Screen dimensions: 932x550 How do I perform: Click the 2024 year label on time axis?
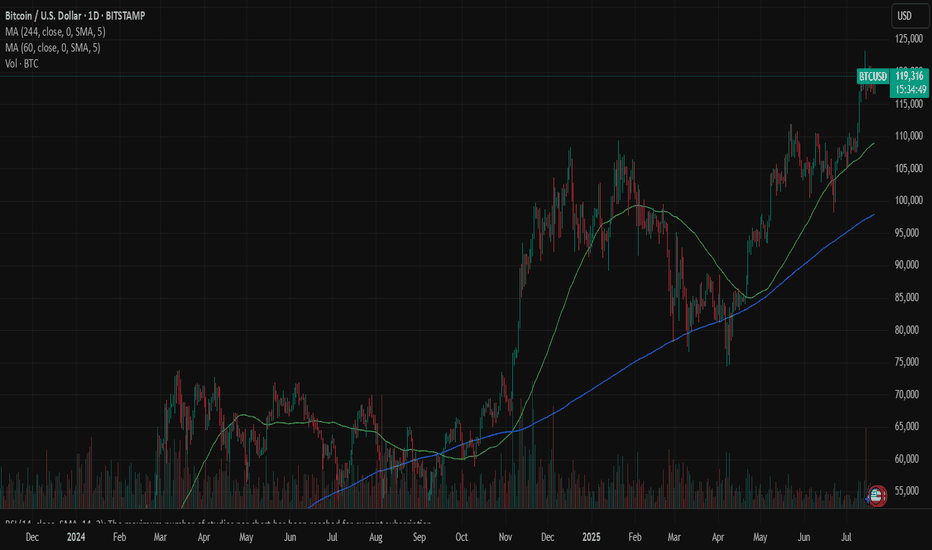76,538
